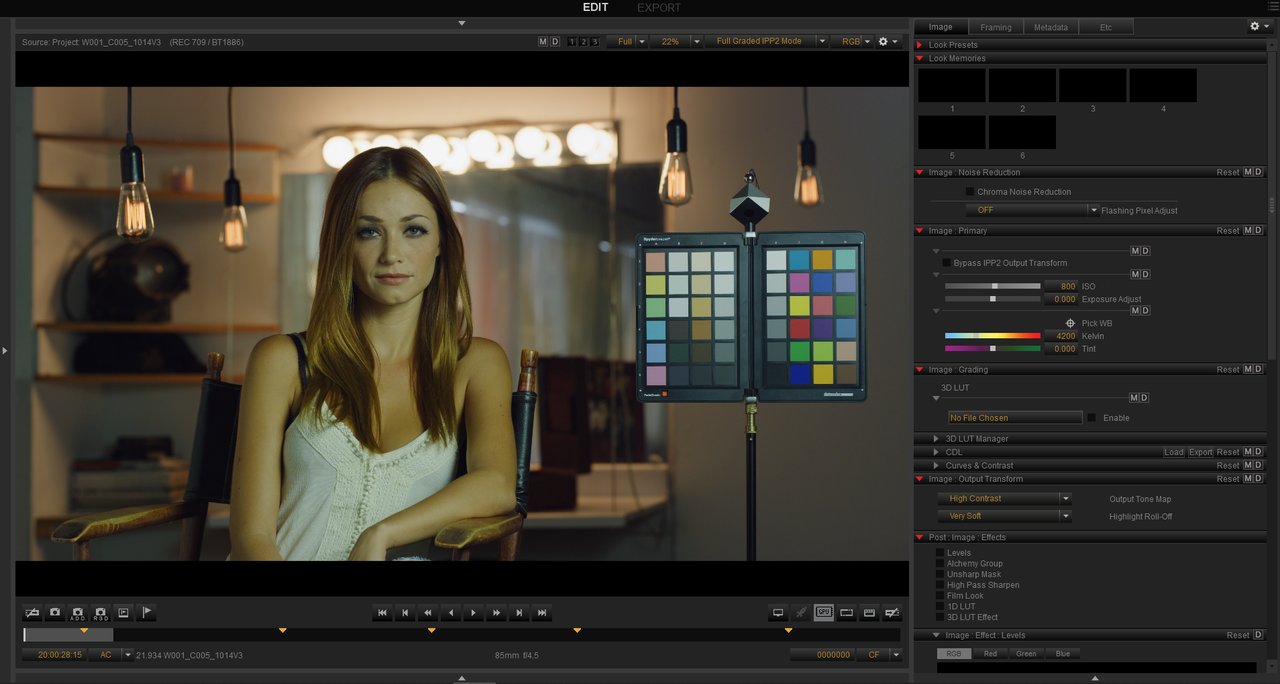Open the viewer zoom 22% dropdown
The height and width of the screenshot is (684, 1280).
677,42
